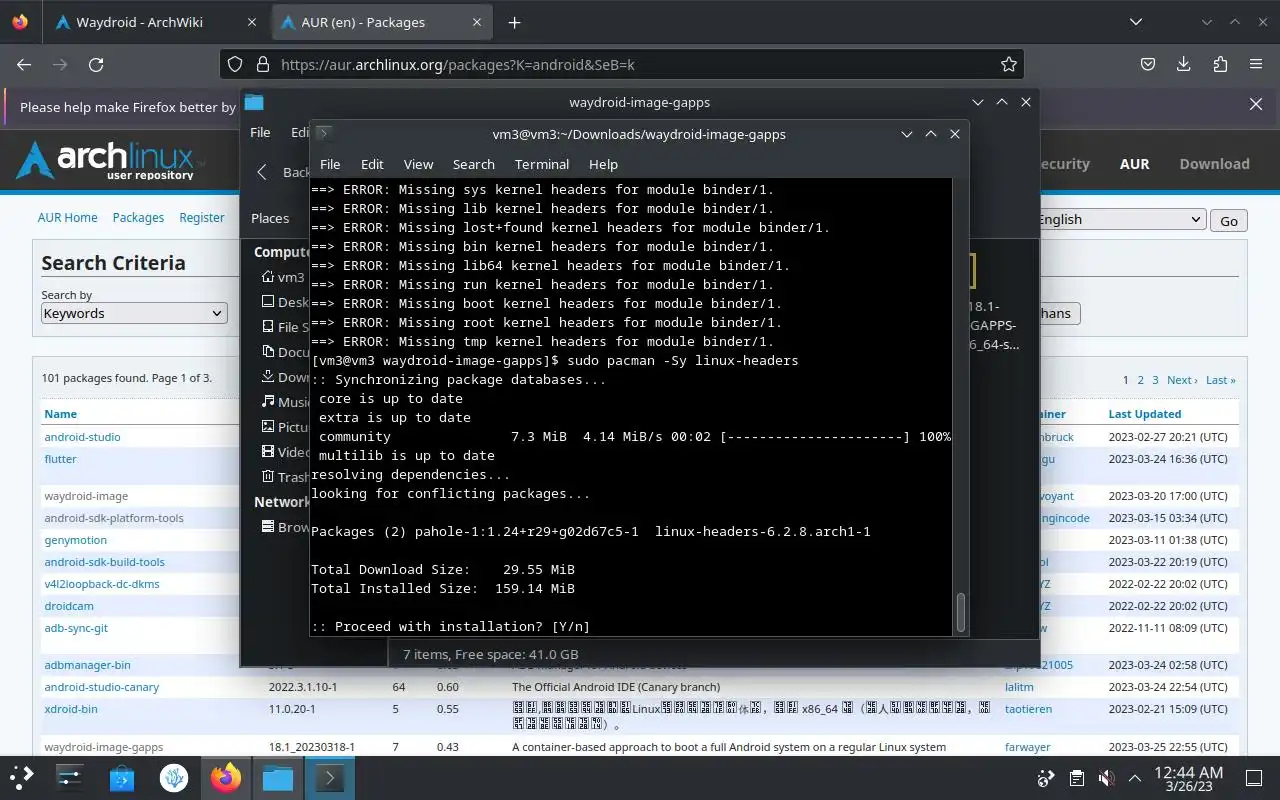1280x800 pixels.
Task: Go to the Next results page
Action: pyautogui.click(x=1182, y=380)
